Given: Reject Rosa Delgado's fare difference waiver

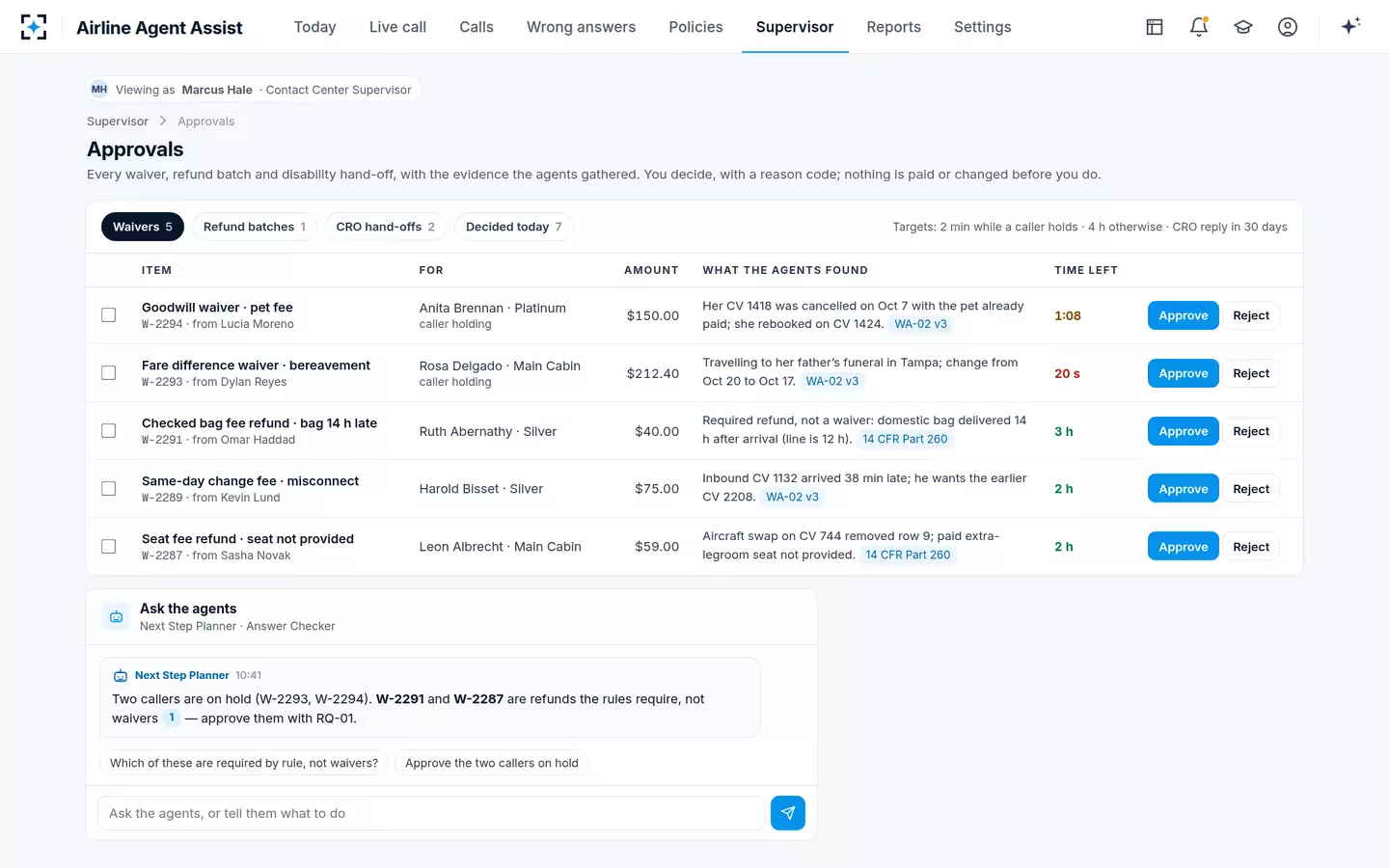Looking at the screenshot, I should 1251,373.
